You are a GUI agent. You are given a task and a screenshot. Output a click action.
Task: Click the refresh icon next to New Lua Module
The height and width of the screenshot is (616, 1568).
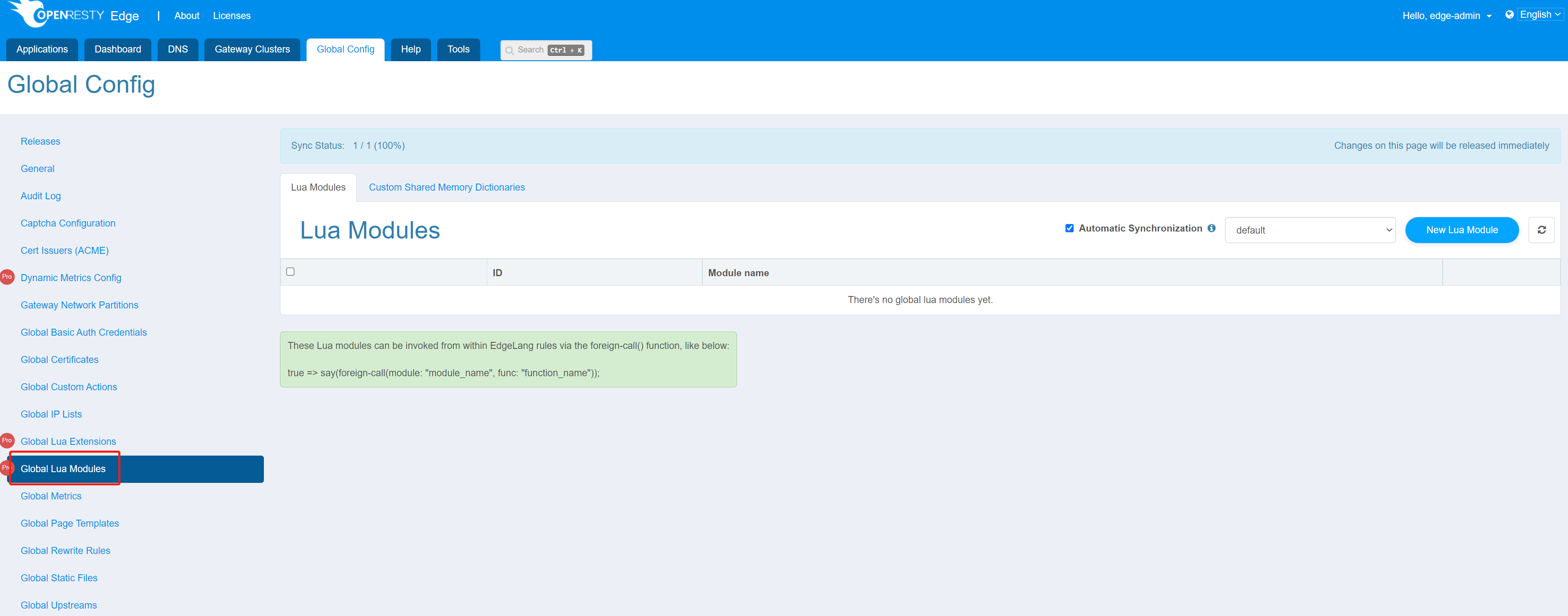click(x=1541, y=230)
